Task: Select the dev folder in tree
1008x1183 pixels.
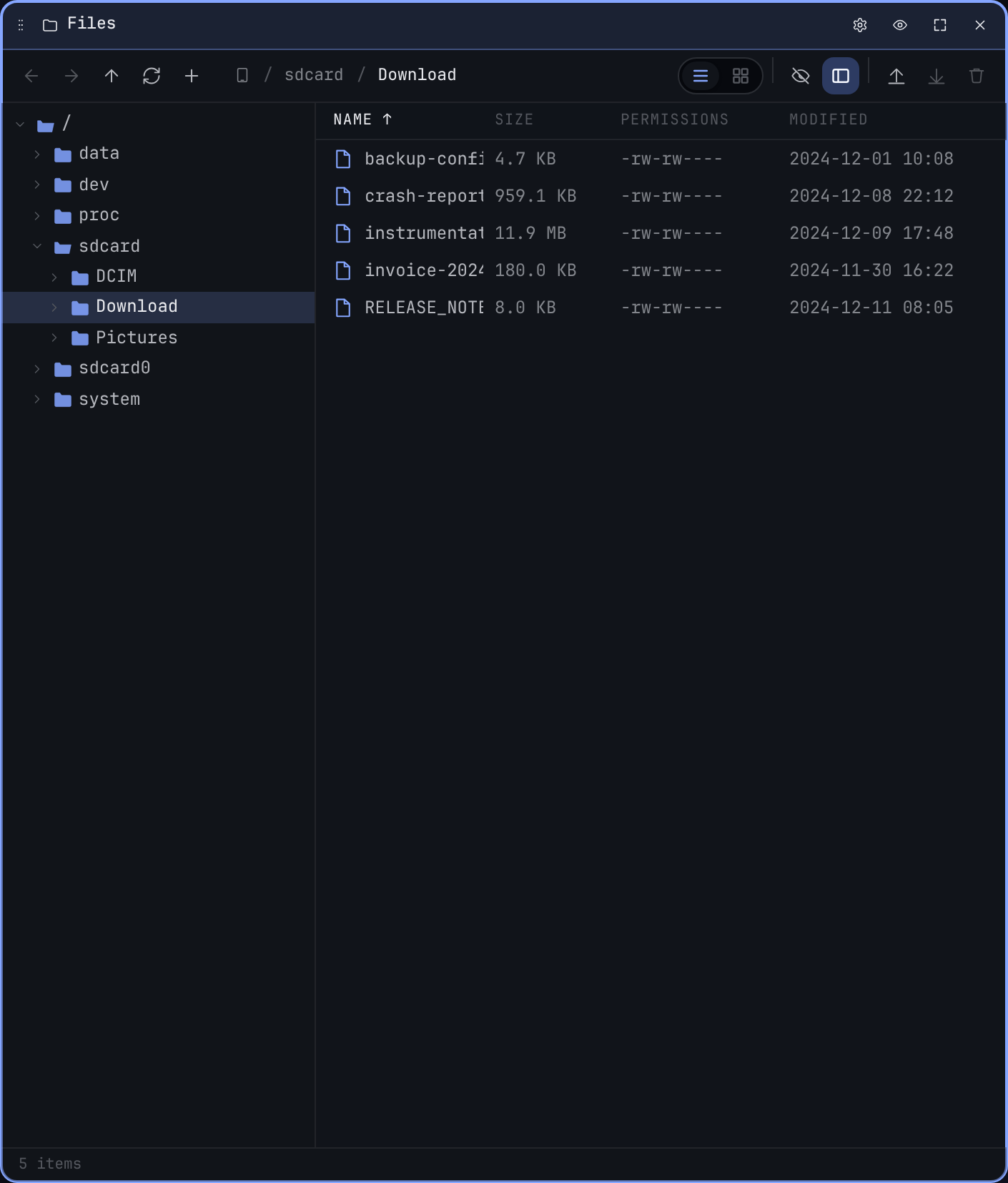Action: coord(159,185)
